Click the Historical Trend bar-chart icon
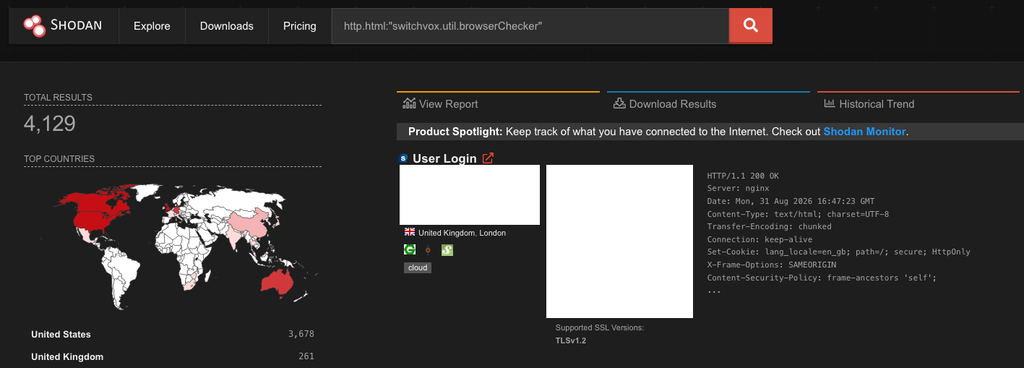Screen dimensions: 1024x368 click(x=829, y=104)
